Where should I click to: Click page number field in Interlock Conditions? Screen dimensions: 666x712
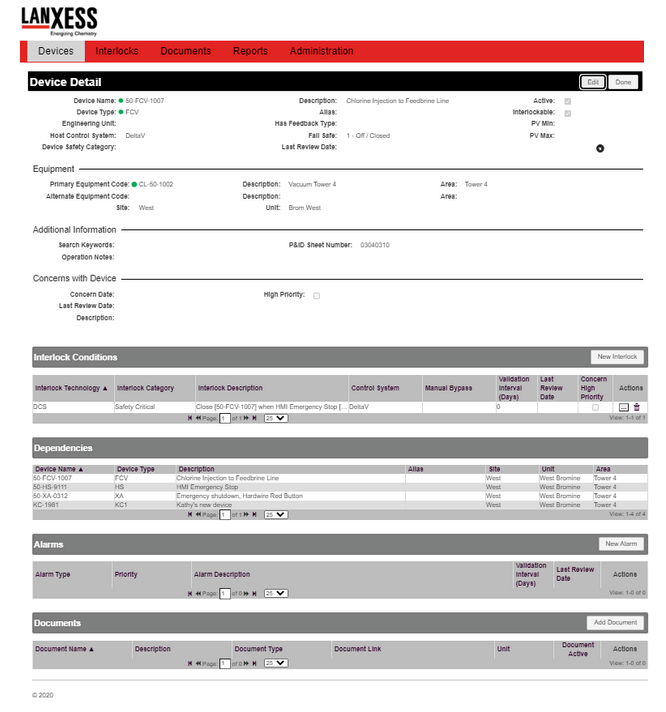click(x=225, y=418)
